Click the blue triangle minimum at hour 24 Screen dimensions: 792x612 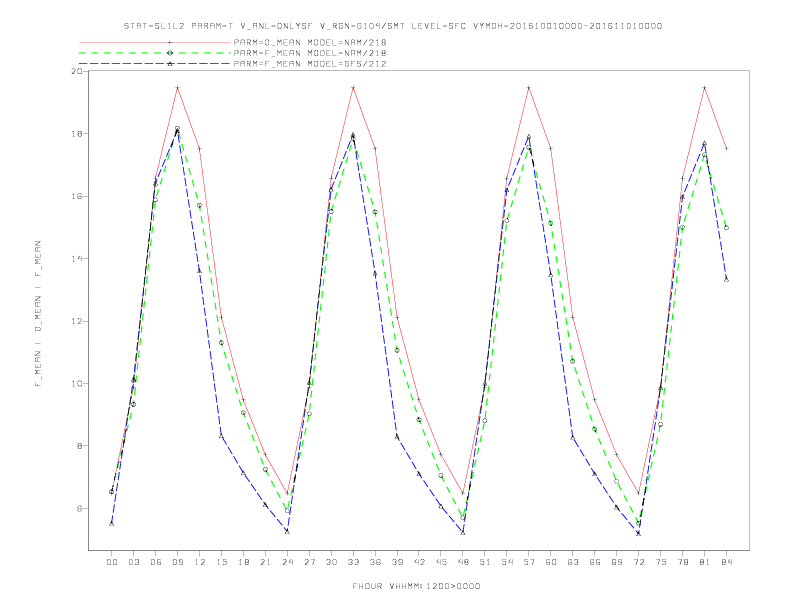tap(287, 531)
